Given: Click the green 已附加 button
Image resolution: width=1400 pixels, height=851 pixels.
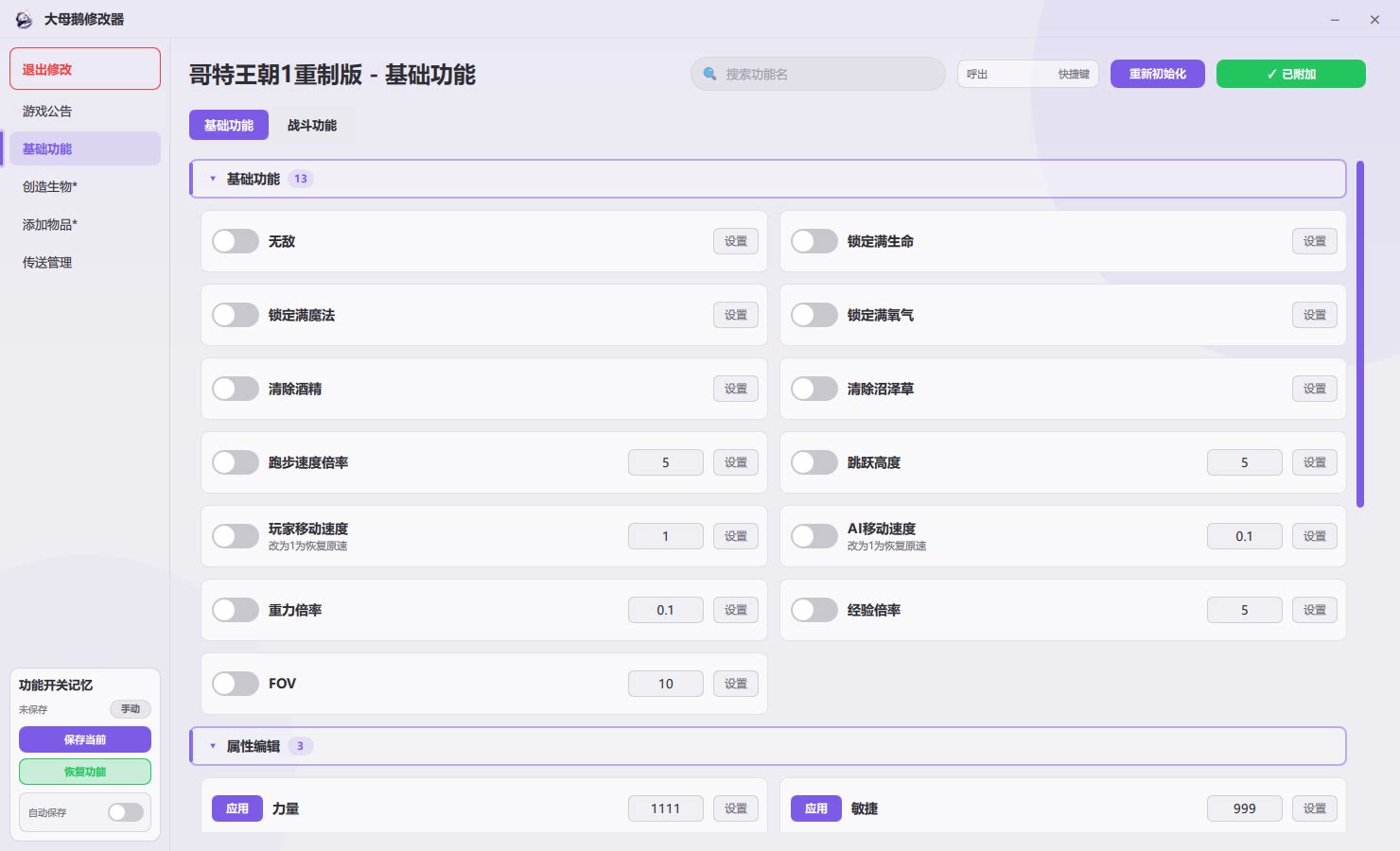Looking at the screenshot, I should [1291, 74].
